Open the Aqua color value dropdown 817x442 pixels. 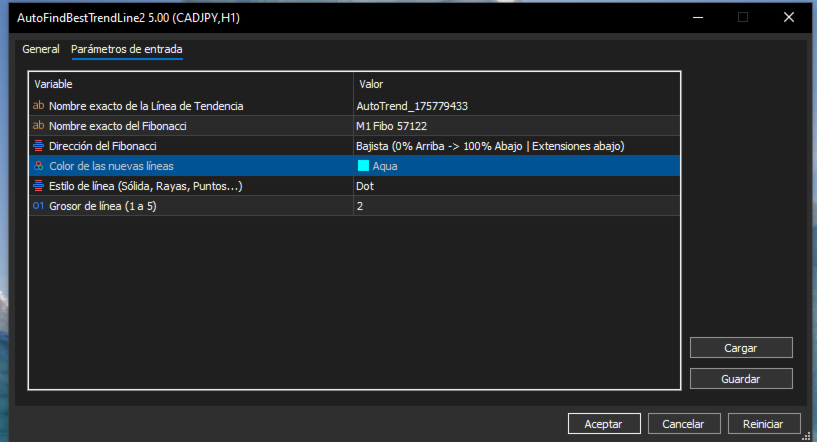(516, 166)
